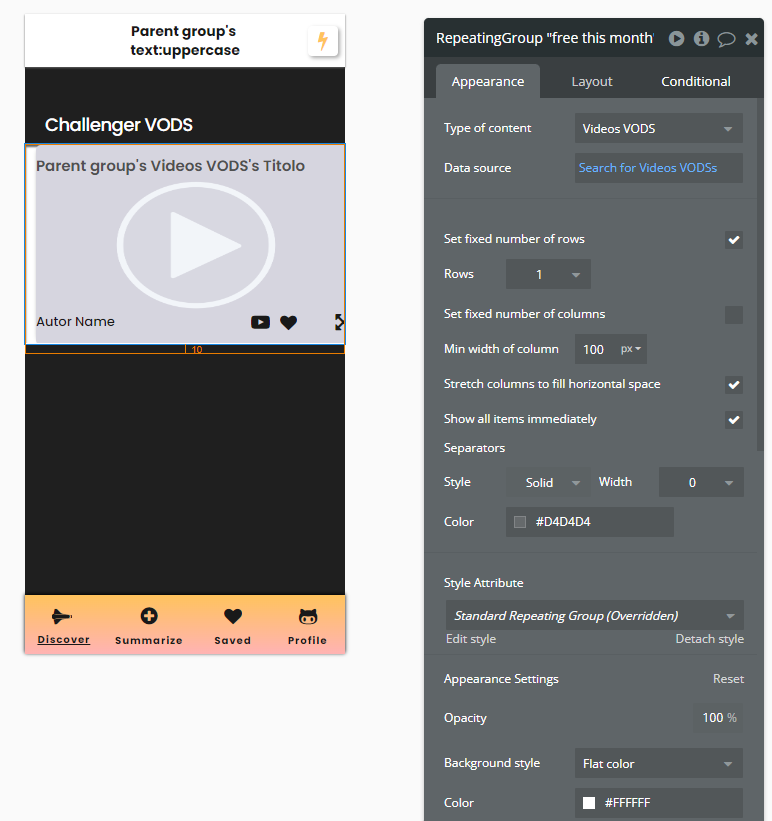Open the info icon in panel header
Screen dimensions: 772x821
pos(702,39)
